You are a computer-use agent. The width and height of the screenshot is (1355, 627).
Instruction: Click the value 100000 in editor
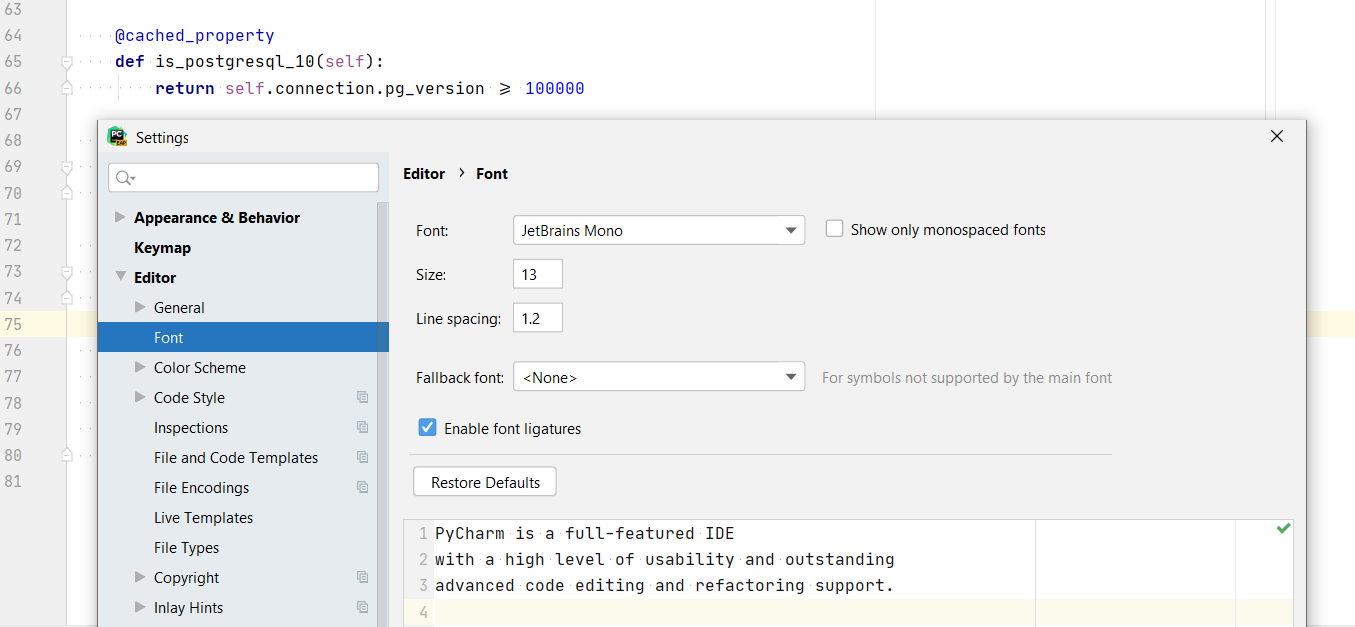coord(554,88)
